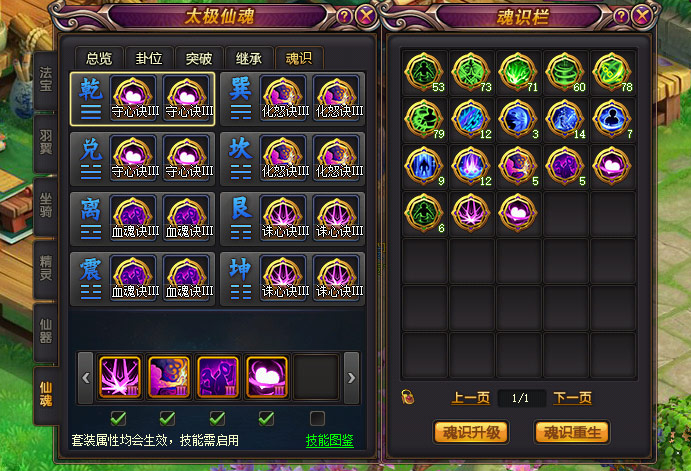Enable the unchecked fifth skill checkbox
Image resolution: width=691 pixels, height=471 pixels.
coord(317,418)
